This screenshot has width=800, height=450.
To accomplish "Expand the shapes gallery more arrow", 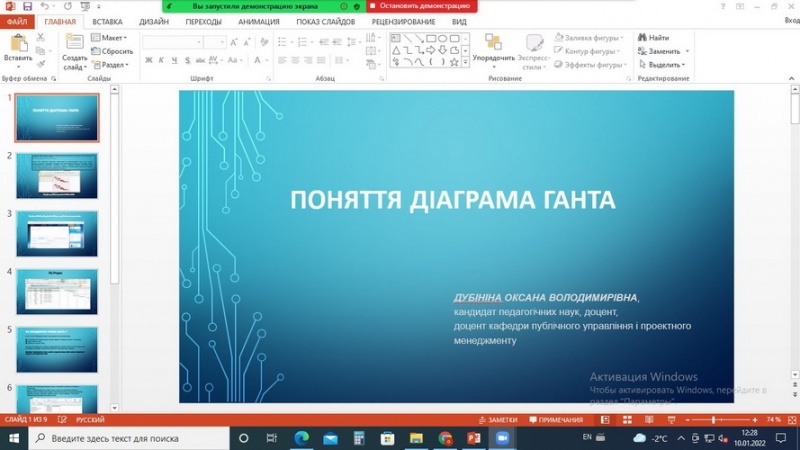I will [x=465, y=62].
